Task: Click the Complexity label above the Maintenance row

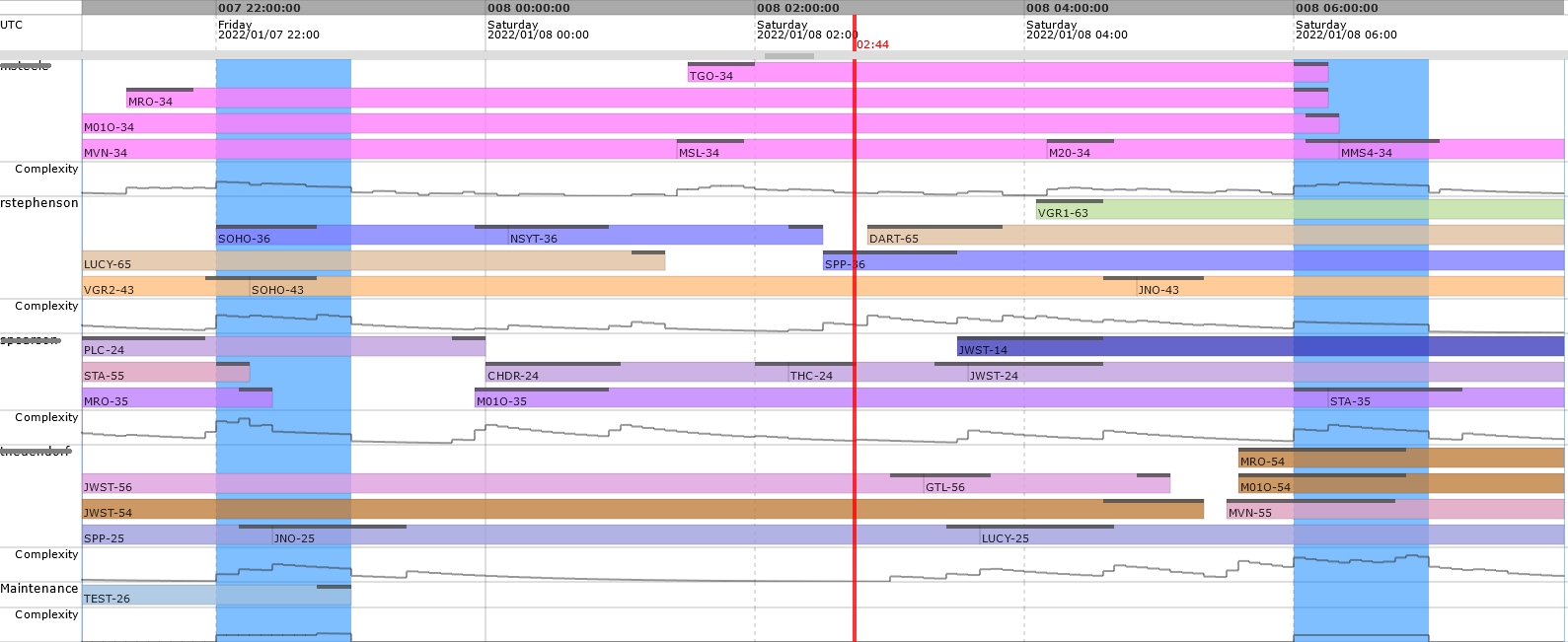Action: [46, 554]
